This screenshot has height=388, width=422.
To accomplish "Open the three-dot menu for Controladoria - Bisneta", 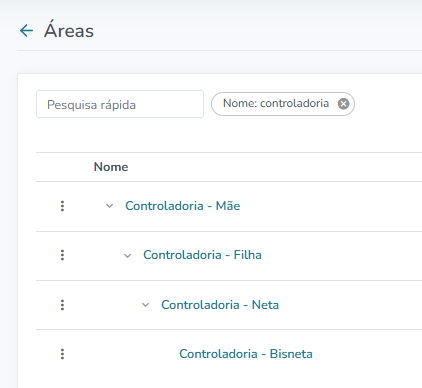I will [62, 354].
